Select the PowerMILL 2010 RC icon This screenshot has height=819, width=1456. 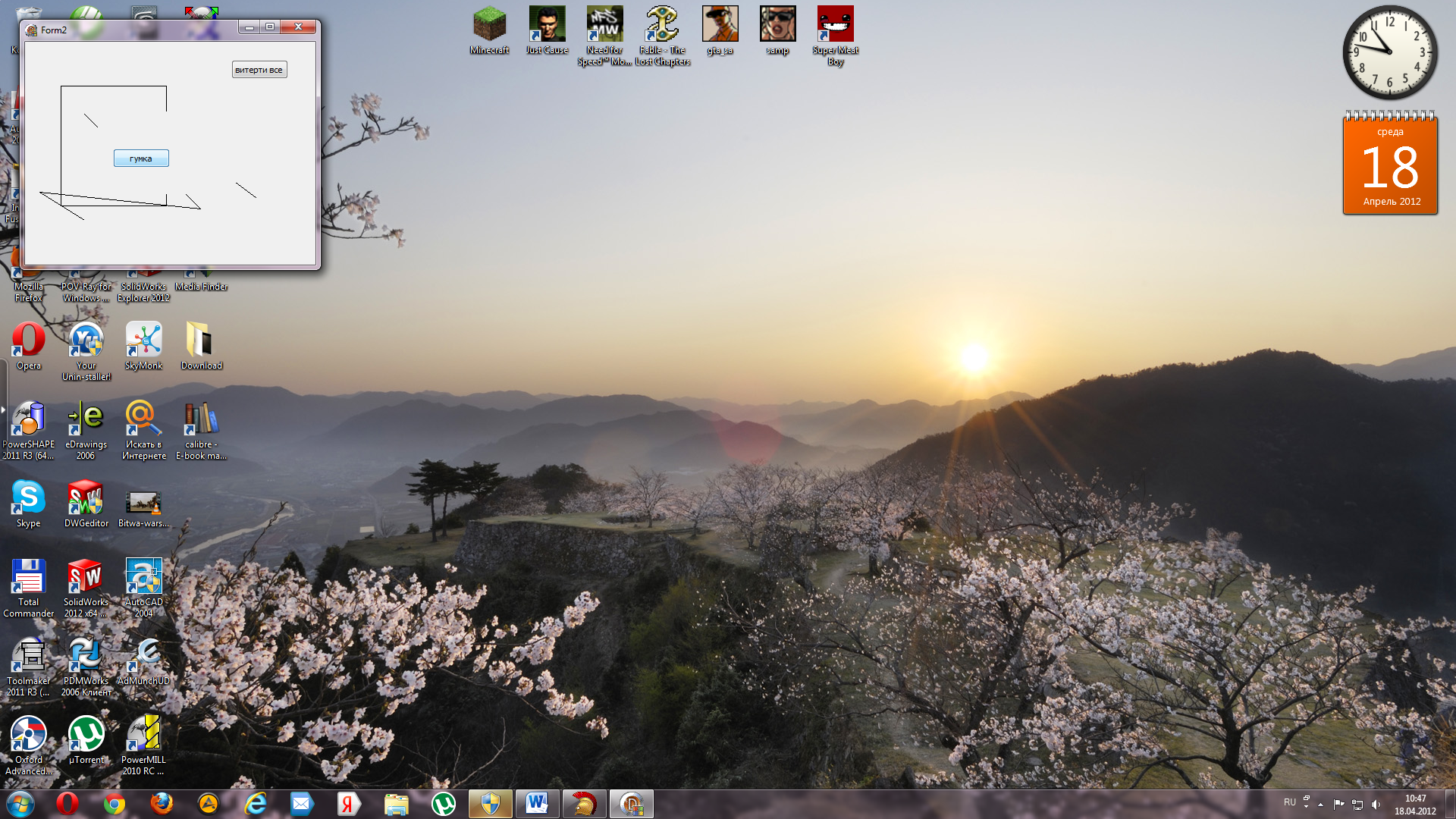click(143, 745)
